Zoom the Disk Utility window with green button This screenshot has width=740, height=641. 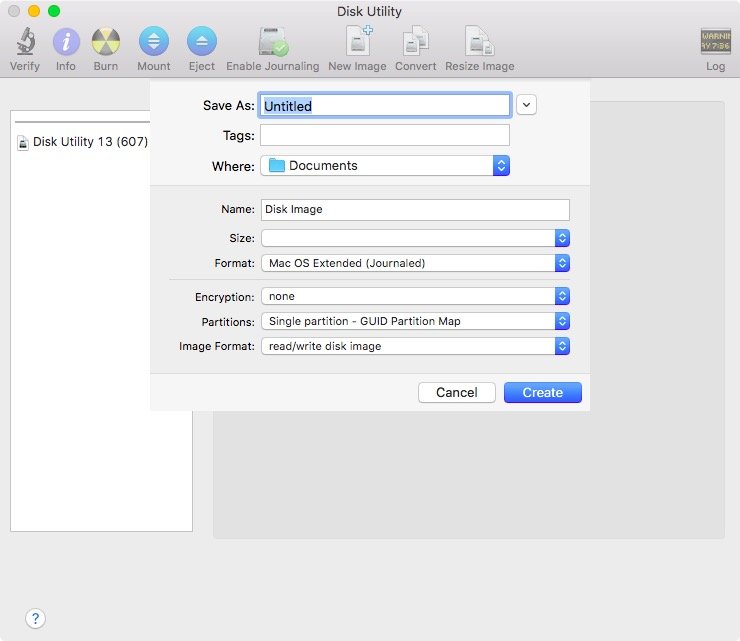(x=54, y=11)
